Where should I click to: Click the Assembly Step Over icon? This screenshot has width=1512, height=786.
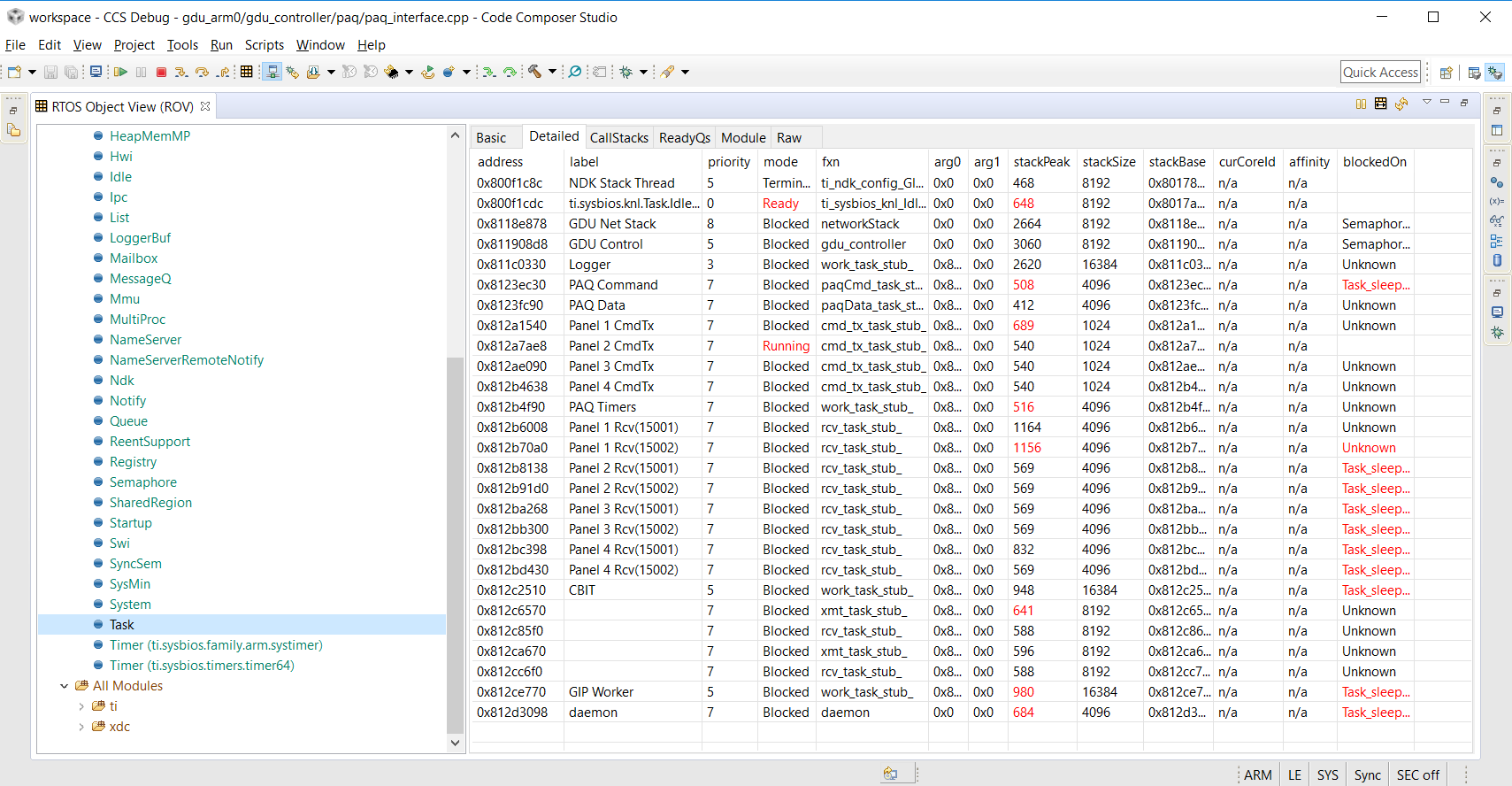click(510, 72)
